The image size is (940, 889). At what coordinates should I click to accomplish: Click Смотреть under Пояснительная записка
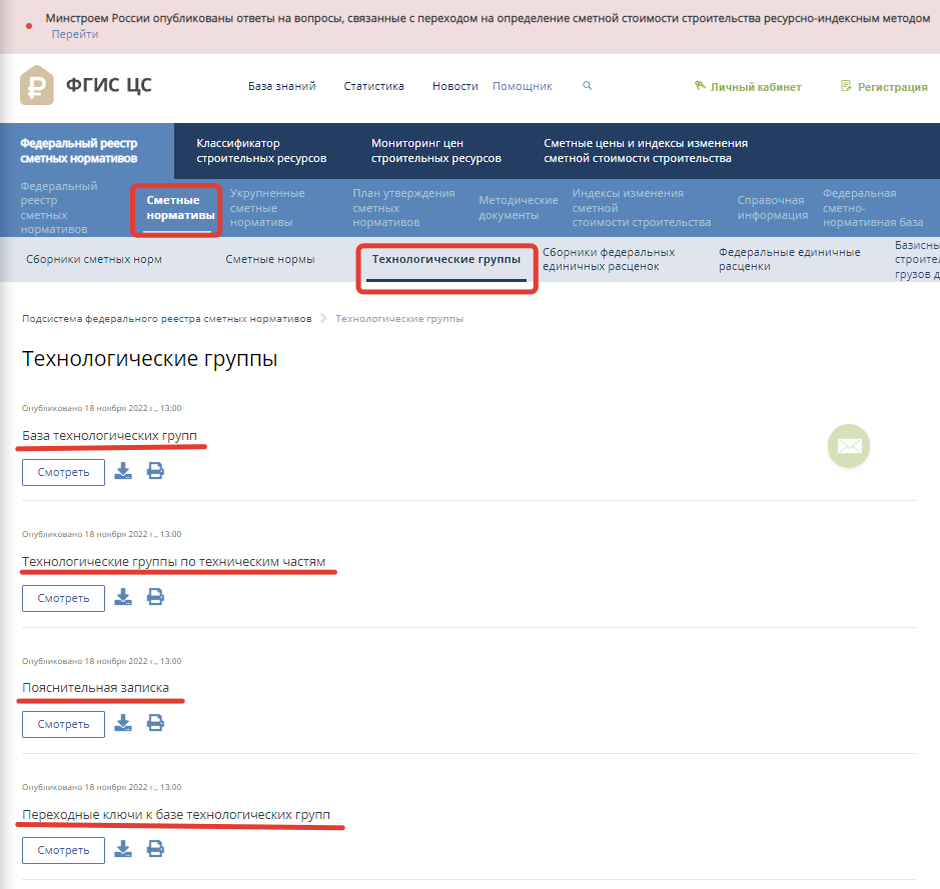point(64,724)
